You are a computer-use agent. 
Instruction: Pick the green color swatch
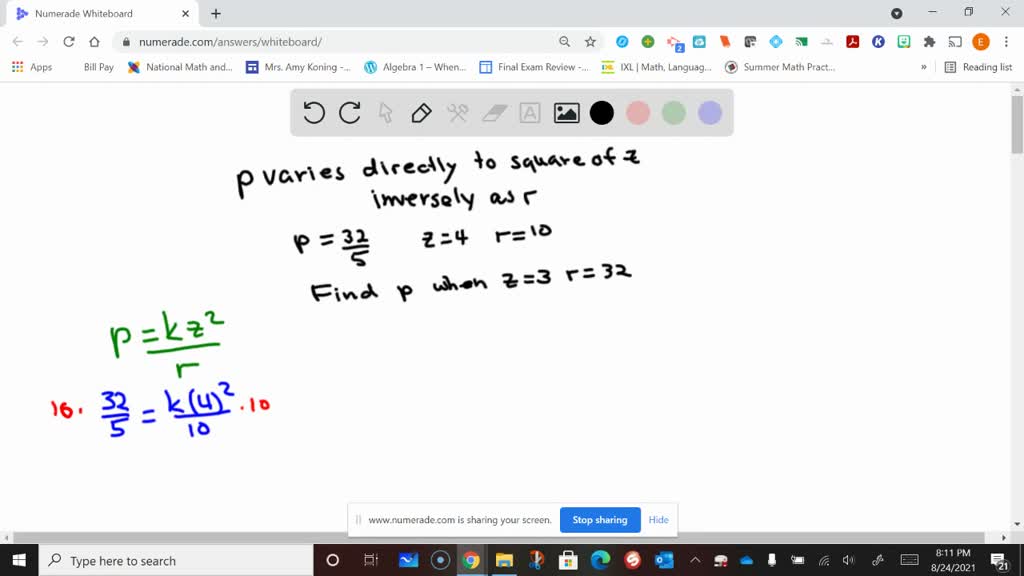(674, 113)
